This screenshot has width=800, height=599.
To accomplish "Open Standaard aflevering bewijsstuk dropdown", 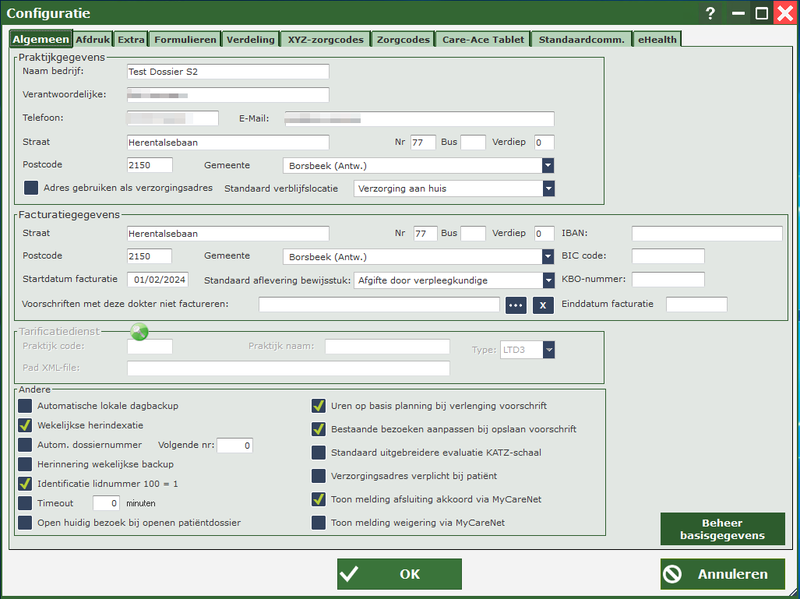I will click(548, 281).
